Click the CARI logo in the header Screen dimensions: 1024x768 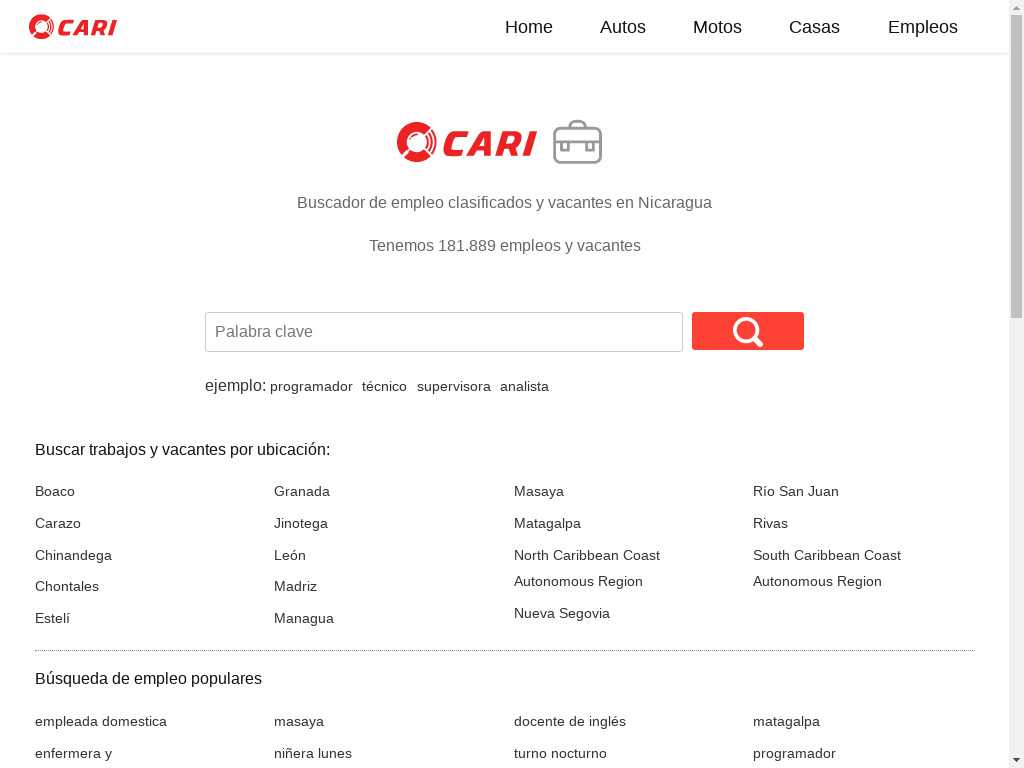click(72, 27)
